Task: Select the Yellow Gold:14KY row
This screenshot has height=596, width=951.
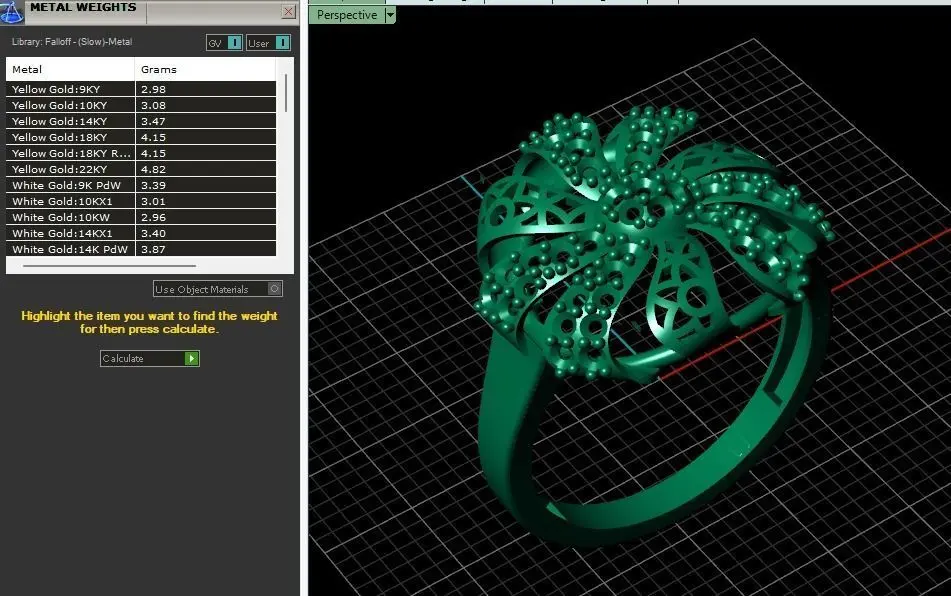Action: [141, 121]
